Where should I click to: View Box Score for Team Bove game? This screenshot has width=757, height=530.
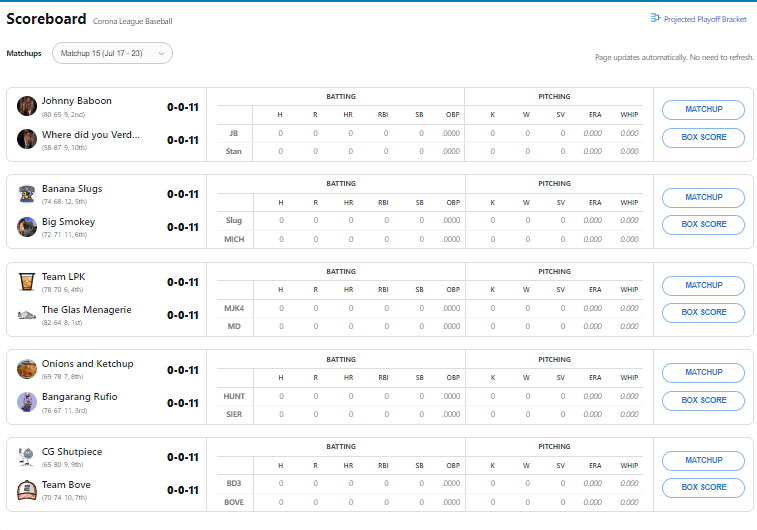point(703,488)
